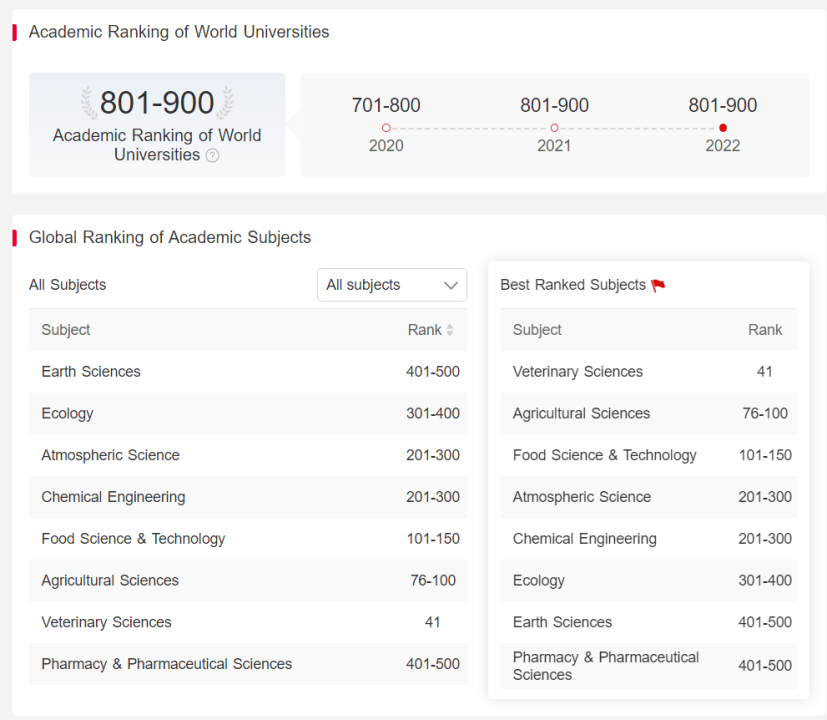Click Veterinary Sciences in Best Ranked Subjects
Viewport: 827px width, 720px height.
(x=577, y=372)
